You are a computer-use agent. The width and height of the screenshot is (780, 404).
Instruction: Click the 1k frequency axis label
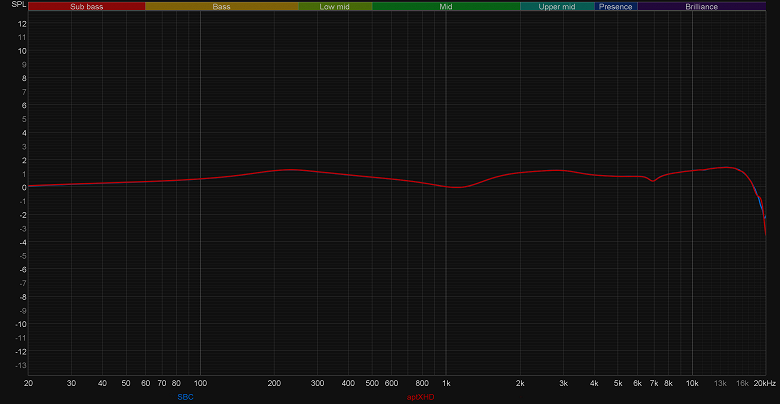[446, 383]
